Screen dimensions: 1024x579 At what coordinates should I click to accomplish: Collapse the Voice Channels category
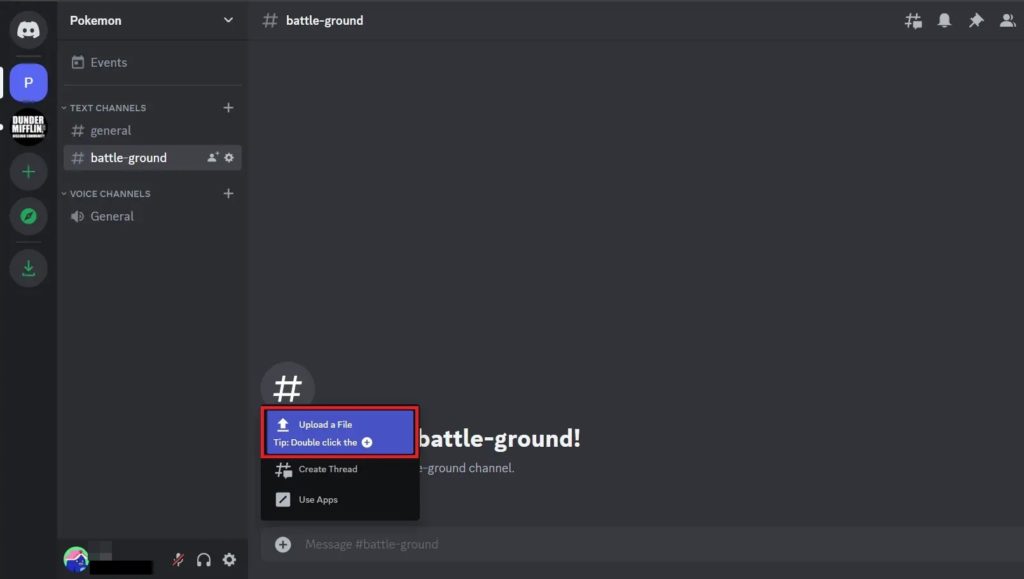click(106, 194)
